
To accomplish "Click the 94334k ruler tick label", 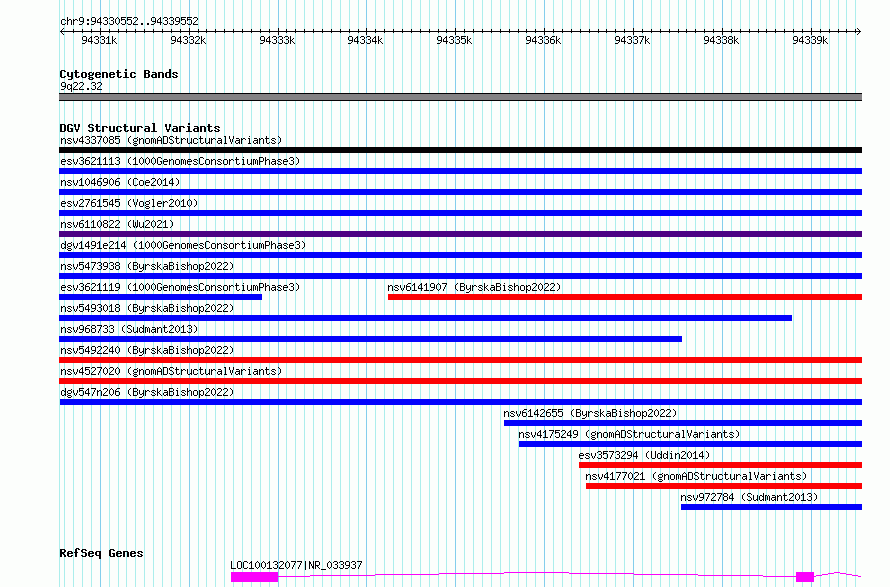I will [366, 40].
